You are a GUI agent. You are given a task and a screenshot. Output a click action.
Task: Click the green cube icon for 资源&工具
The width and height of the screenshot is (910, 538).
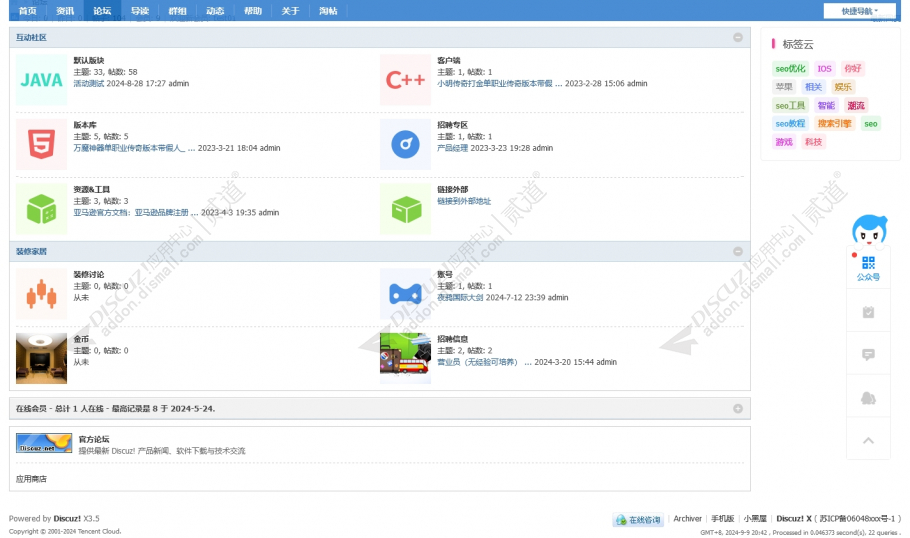tap(41, 209)
